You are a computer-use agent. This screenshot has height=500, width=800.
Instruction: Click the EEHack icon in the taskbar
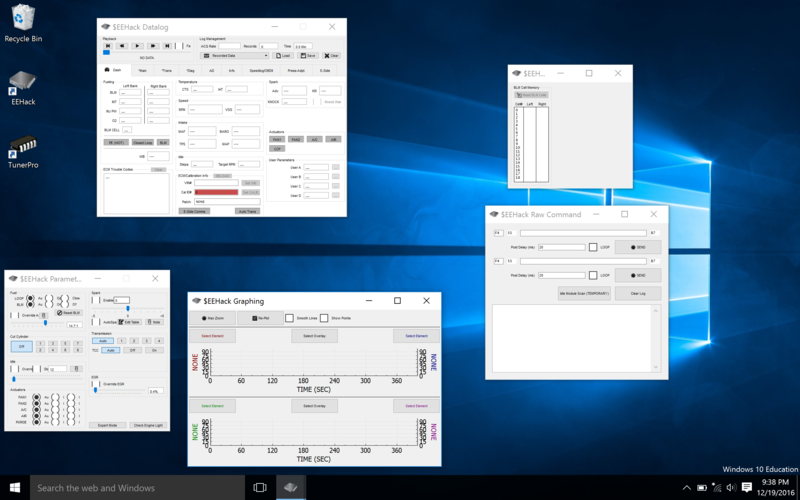pyautogui.click(x=291, y=487)
